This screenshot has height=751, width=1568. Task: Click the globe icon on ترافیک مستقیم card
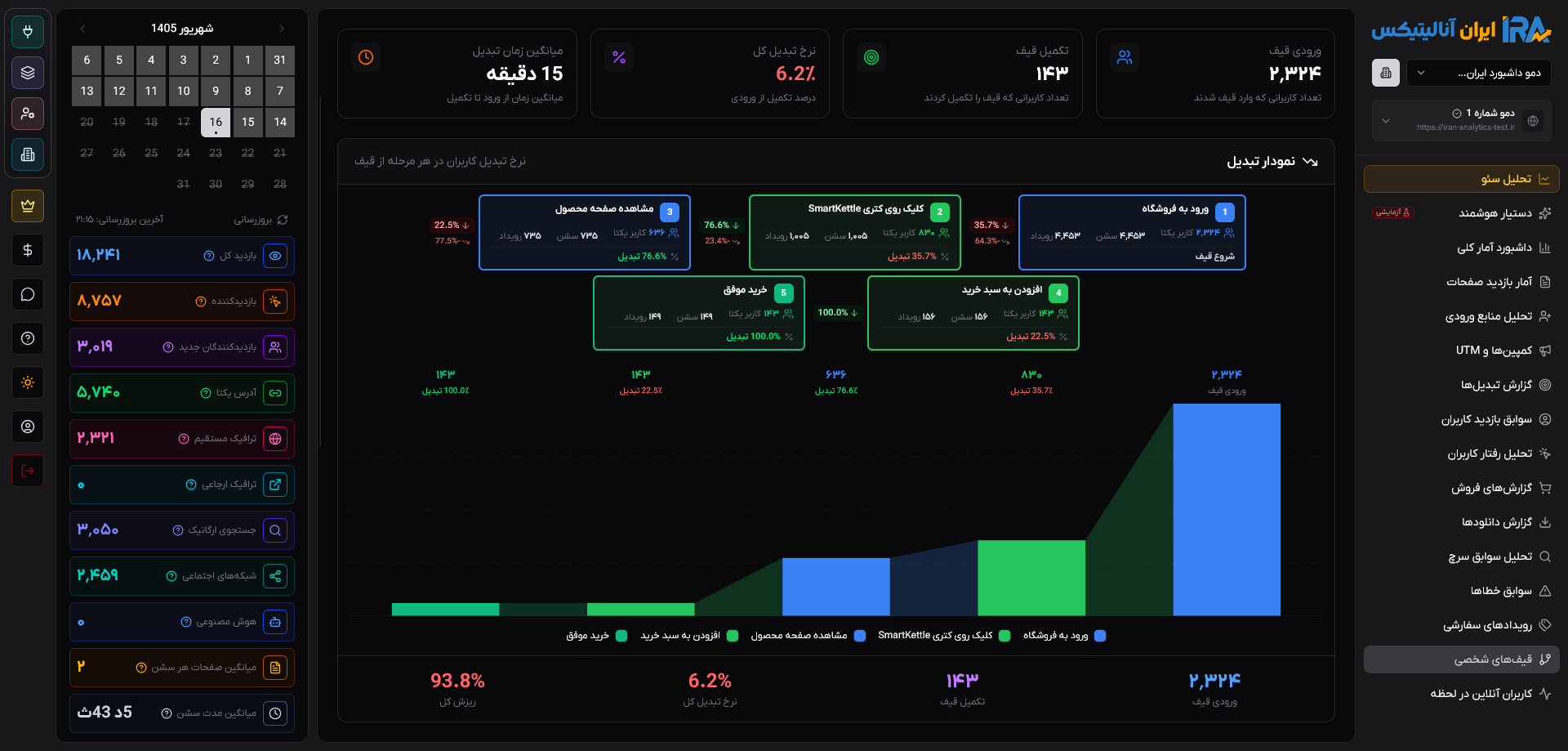point(276,439)
